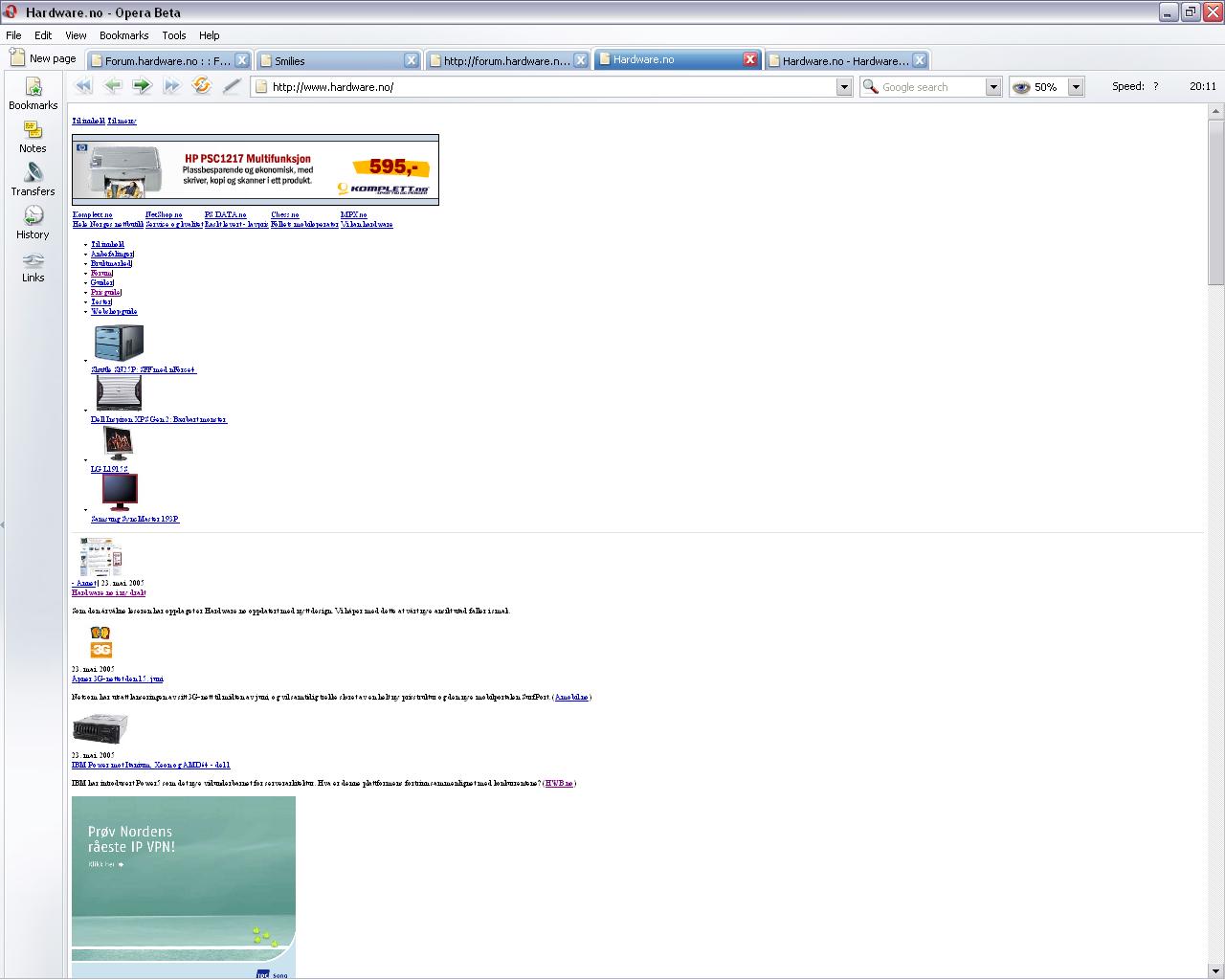Click the red Samsung monitor thumbnail
Viewport: 1225px width, 980px height.
(x=121, y=493)
